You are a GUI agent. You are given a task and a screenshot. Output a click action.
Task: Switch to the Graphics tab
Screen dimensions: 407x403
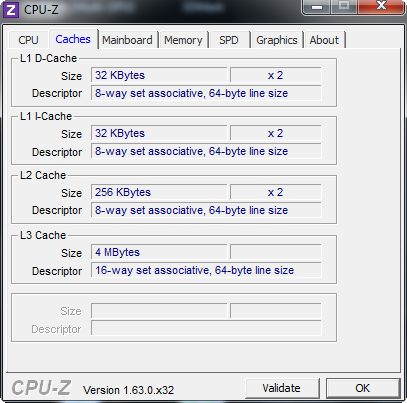tap(277, 40)
